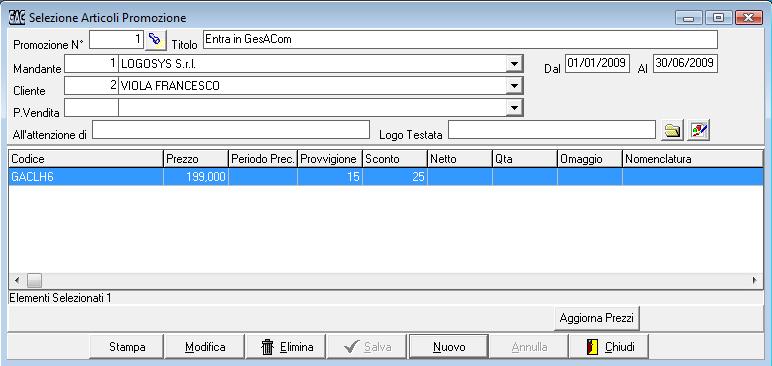The width and height of the screenshot is (772, 366).
Task: Click the Elimina button with trash icon
Action: pyautogui.click(x=286, y=347)
